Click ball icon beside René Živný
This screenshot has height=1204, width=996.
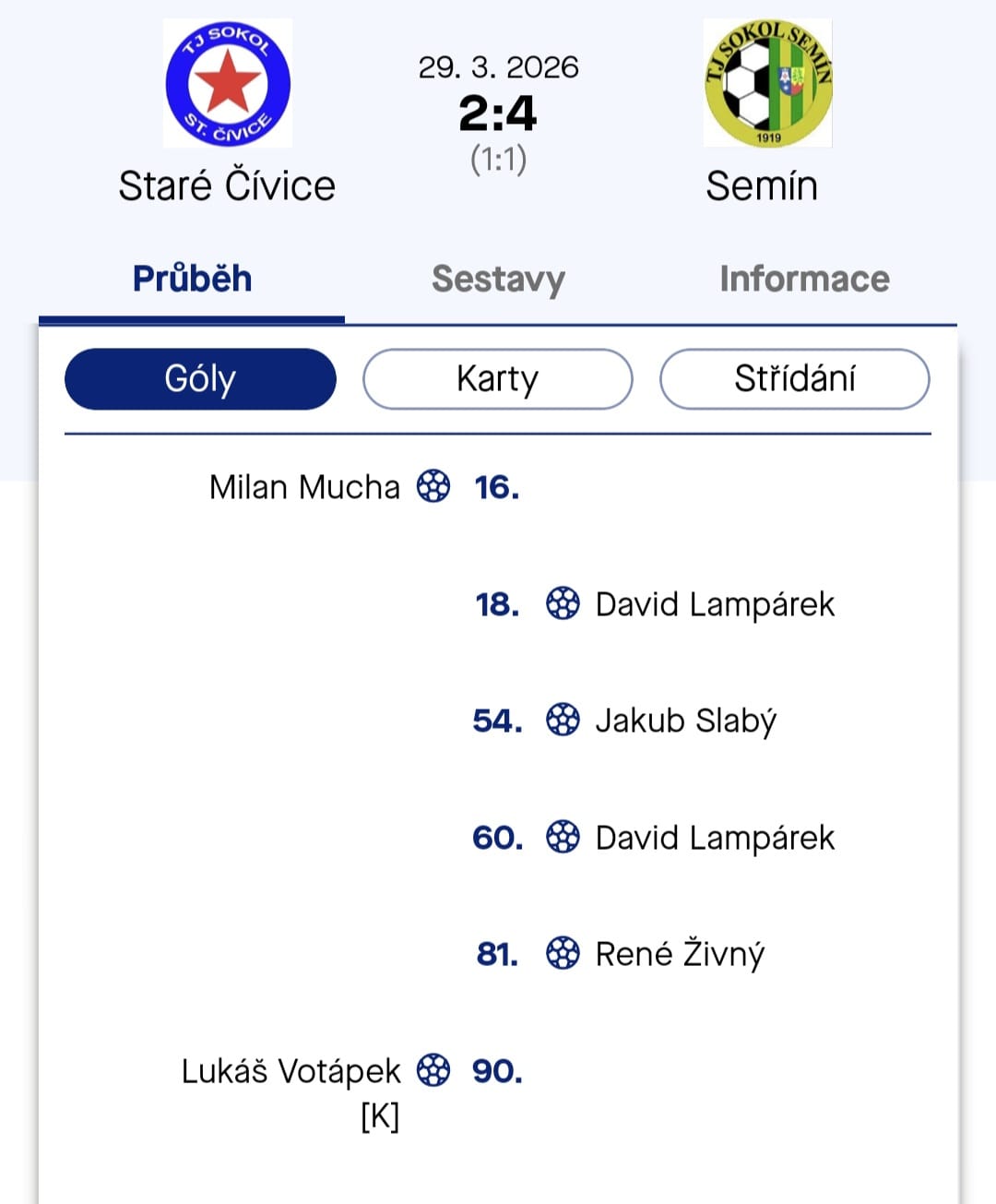pyautogui.click(x=563, y=953)
